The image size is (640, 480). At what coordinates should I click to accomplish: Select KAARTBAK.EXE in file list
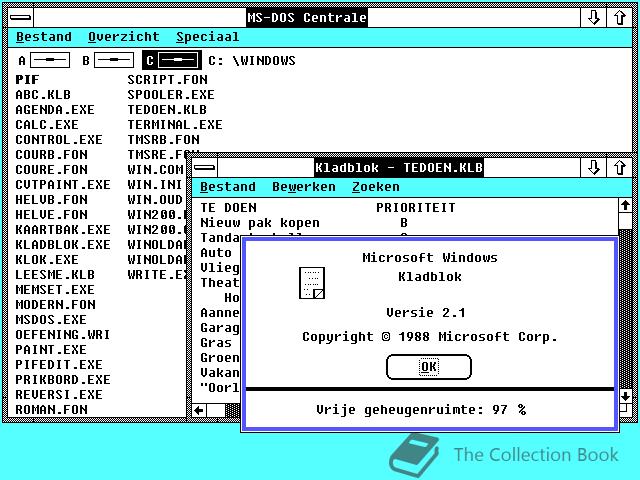tap(63, 230)
